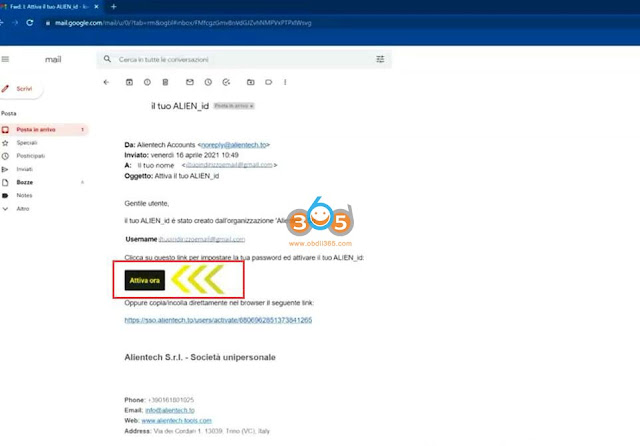Image resolution: width=640 pixels, height=446 pixels.
Task: Open Posticipati snoozed folder
Action: tap(31, 156)
